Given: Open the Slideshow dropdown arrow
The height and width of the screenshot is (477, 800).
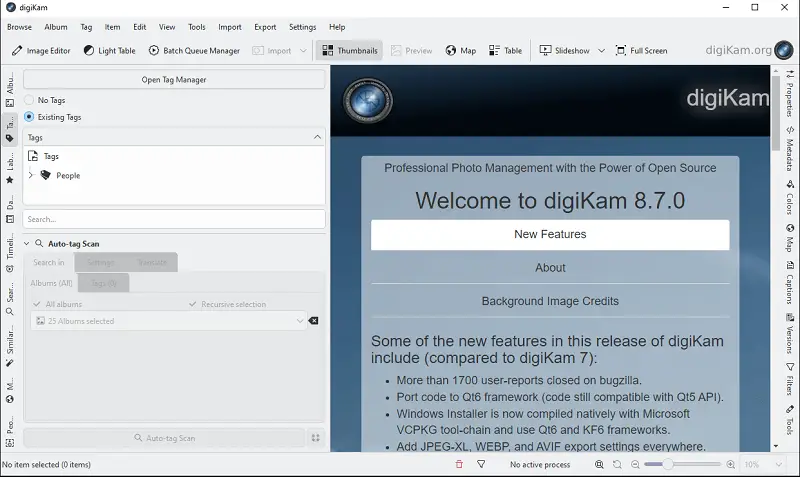Looking at the screenshot, I should pos(600,51).
